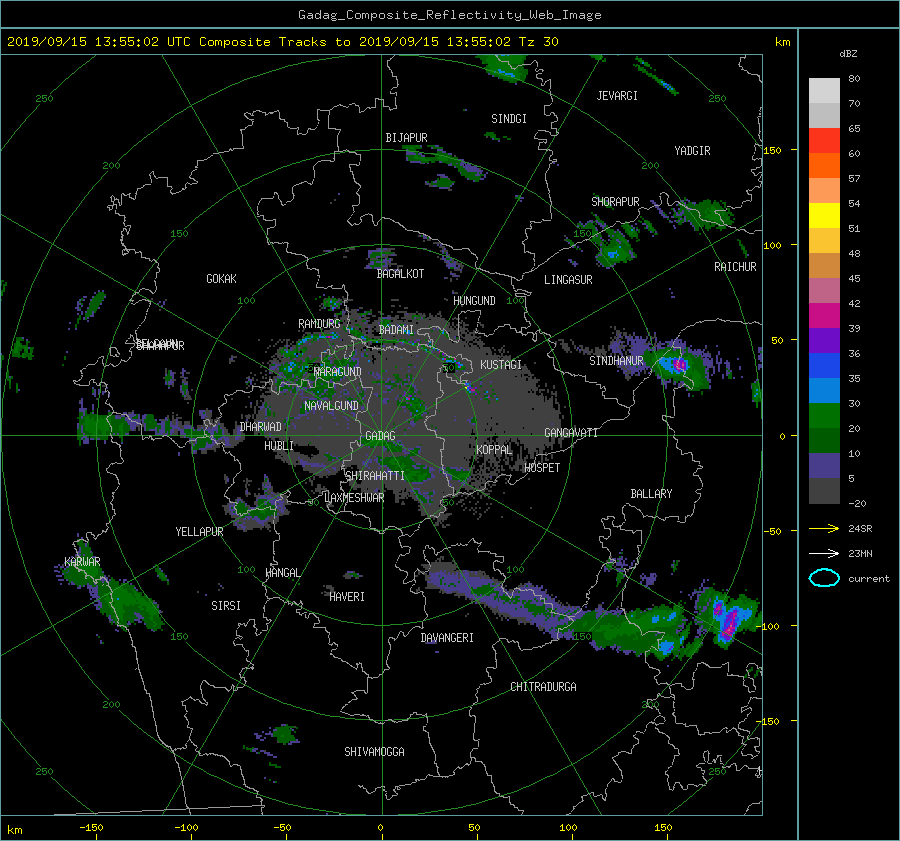
Task: Click the white 23MN arrow legend icon
Action: point(824,554)
